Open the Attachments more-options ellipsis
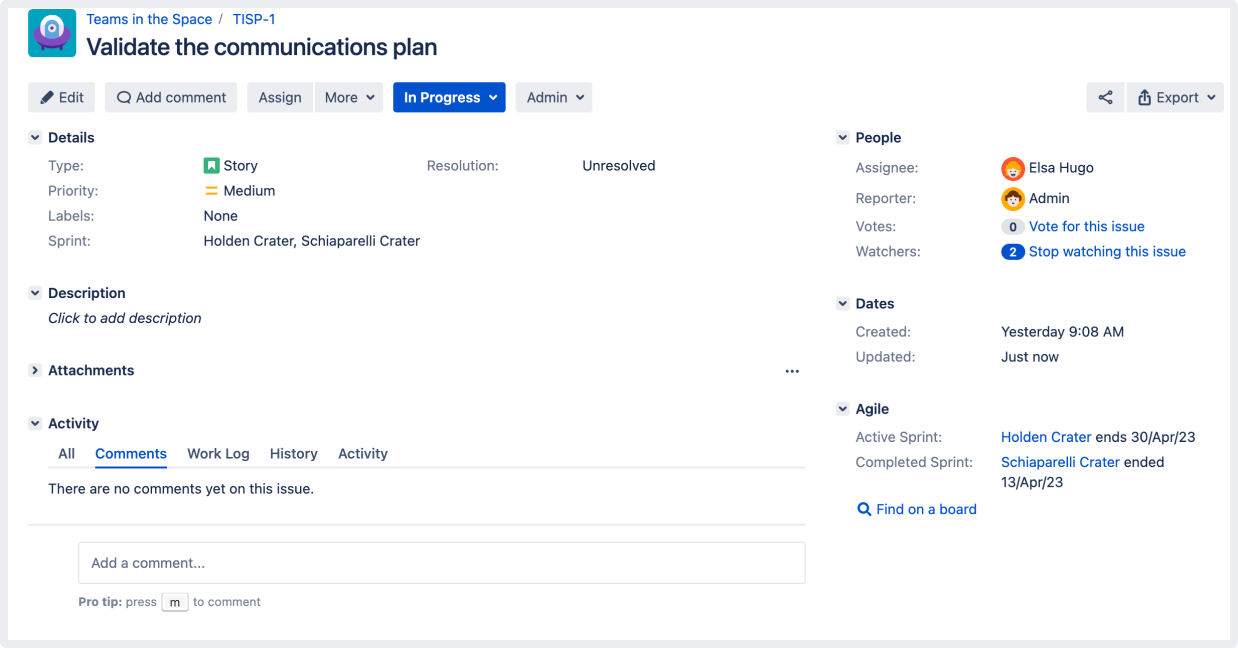 (x=792, y=370)
